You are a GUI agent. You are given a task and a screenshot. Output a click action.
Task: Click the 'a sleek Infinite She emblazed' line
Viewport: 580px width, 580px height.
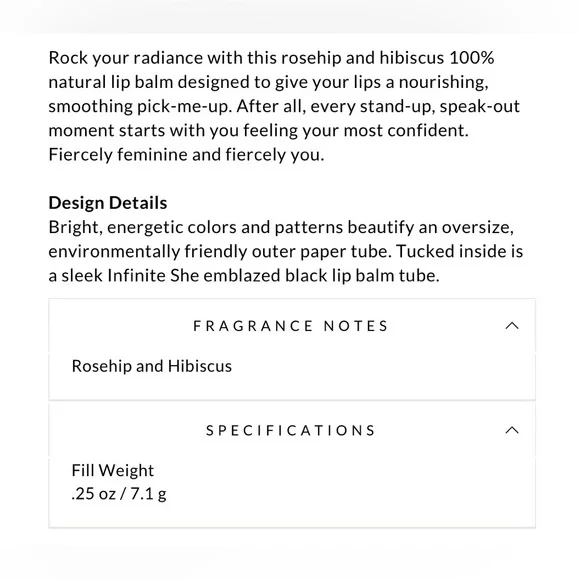tap(244, 276)
